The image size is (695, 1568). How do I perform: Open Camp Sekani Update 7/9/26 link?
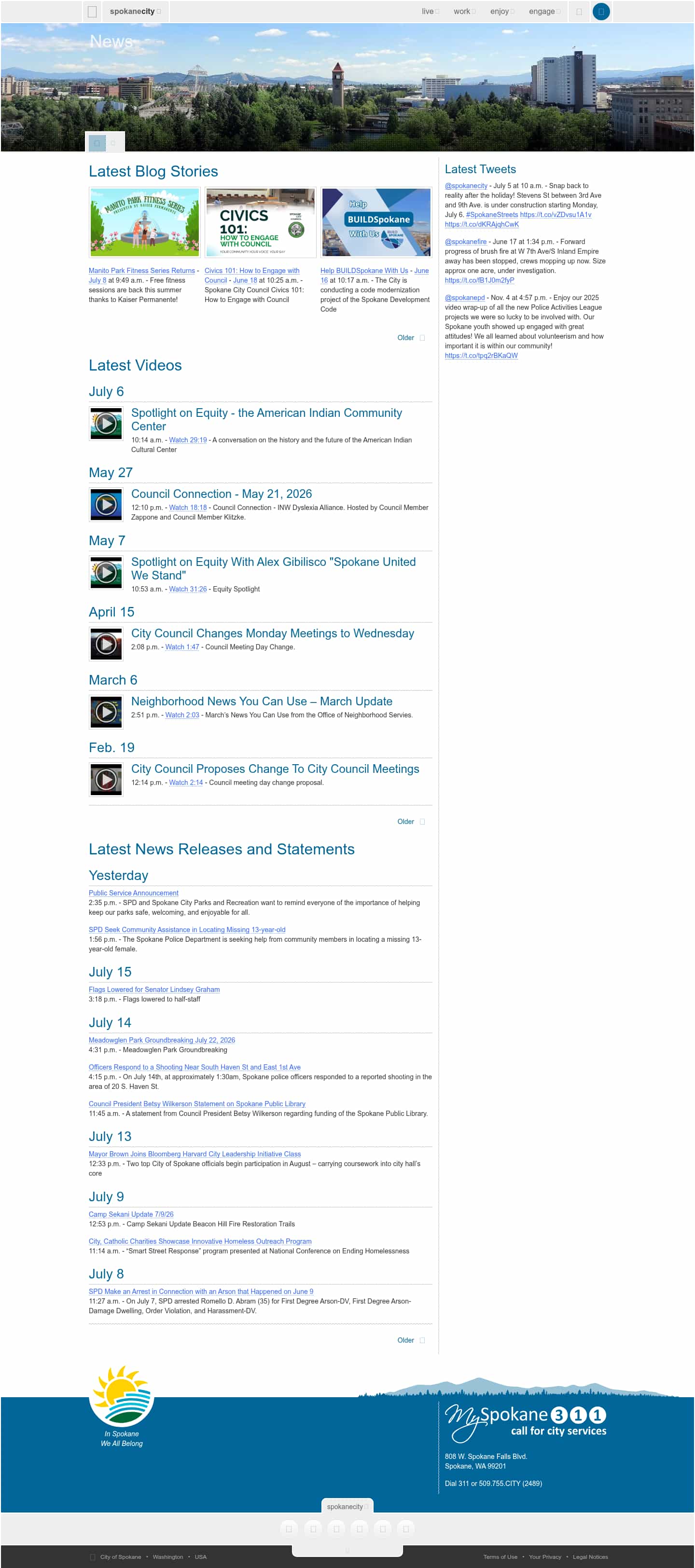click(131, 1214)
